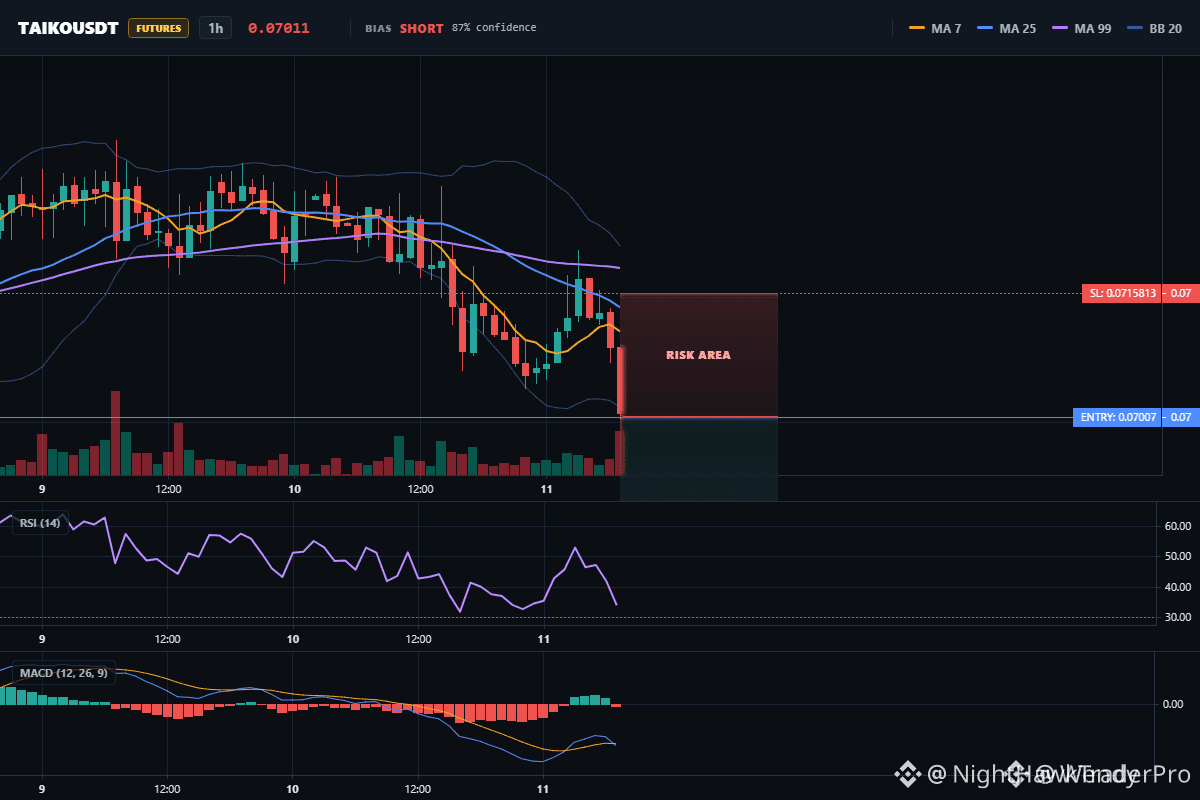Click the TAIKOUSDT symbol name
Viewport: 1200px width, 800px height.
click(x=69, y=28)
